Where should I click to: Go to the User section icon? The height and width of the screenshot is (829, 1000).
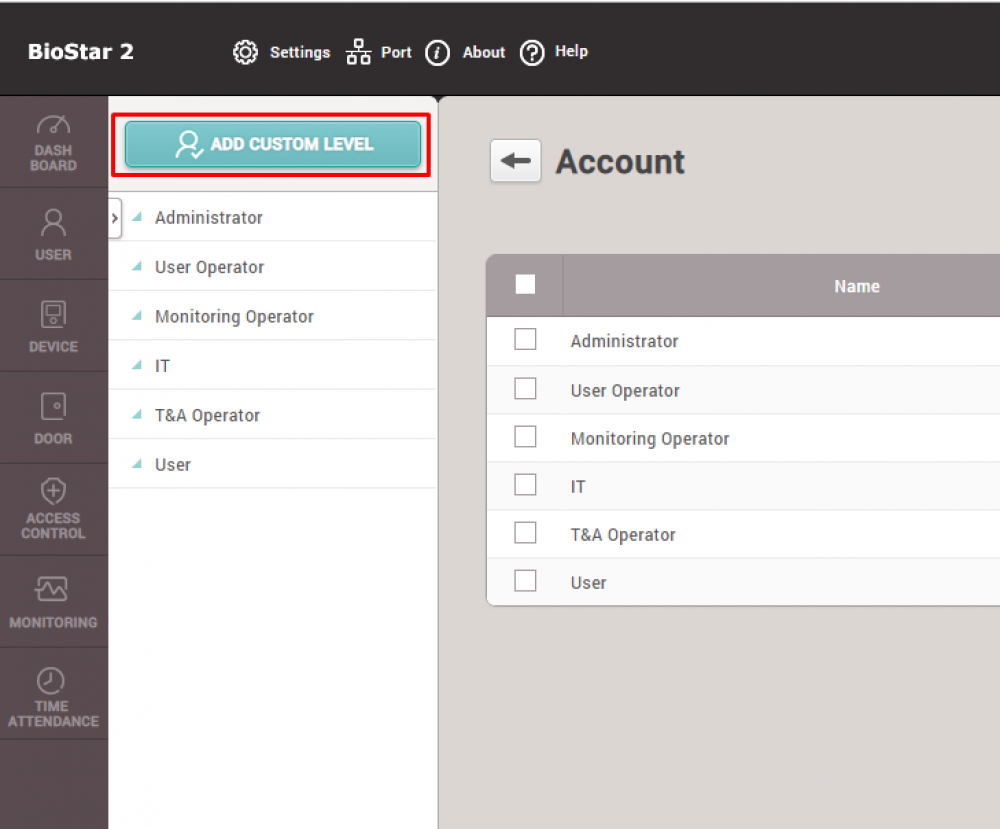click(53, 222)
